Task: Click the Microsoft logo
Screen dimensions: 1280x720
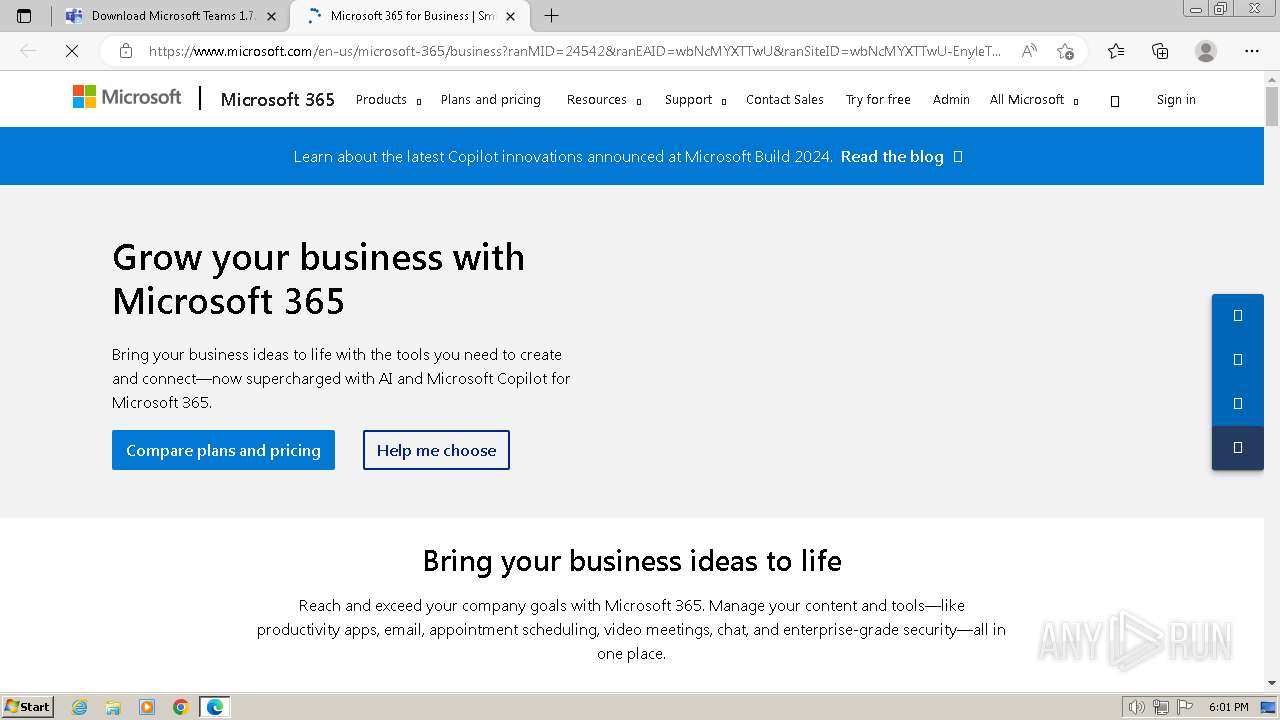Action: tap(127, 97)
